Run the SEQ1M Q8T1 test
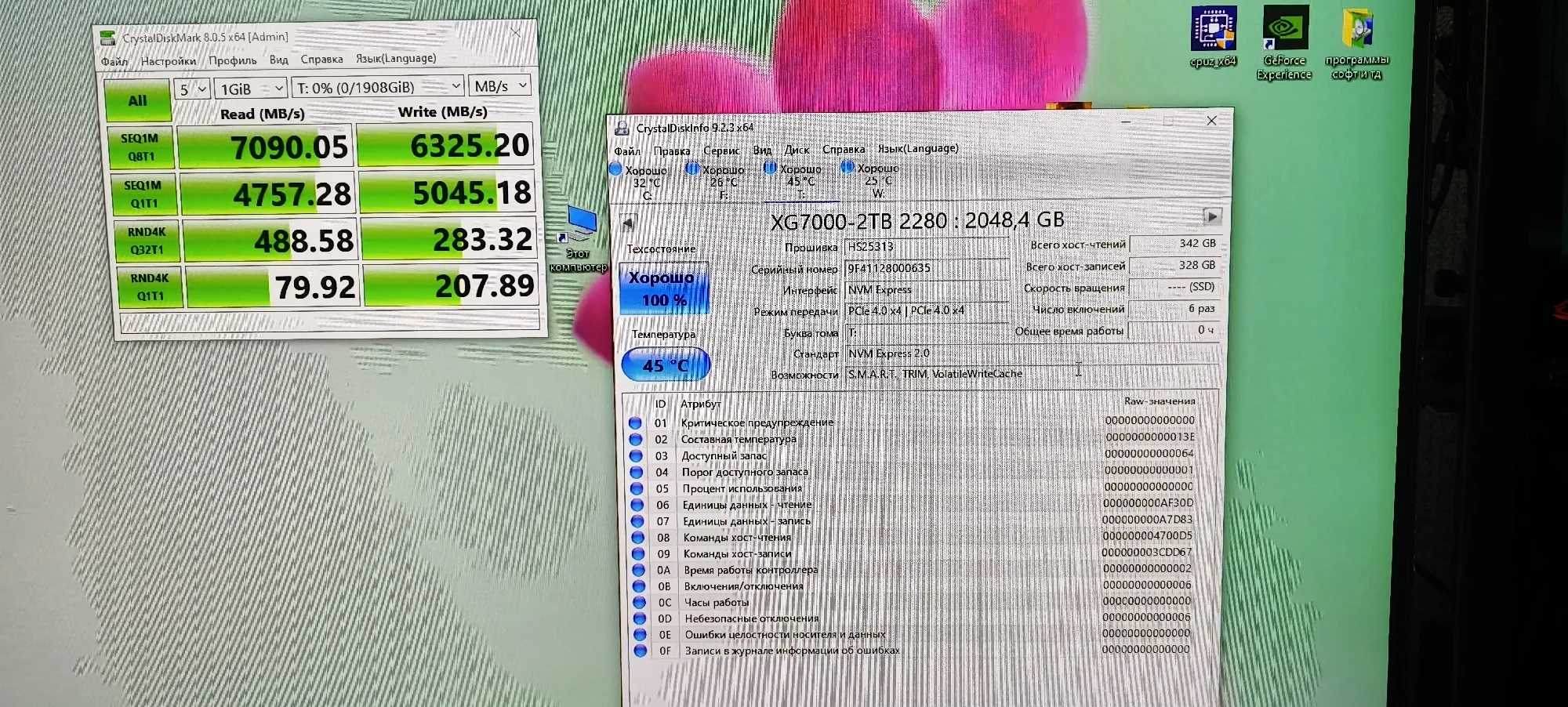 [x=140, y=147]
